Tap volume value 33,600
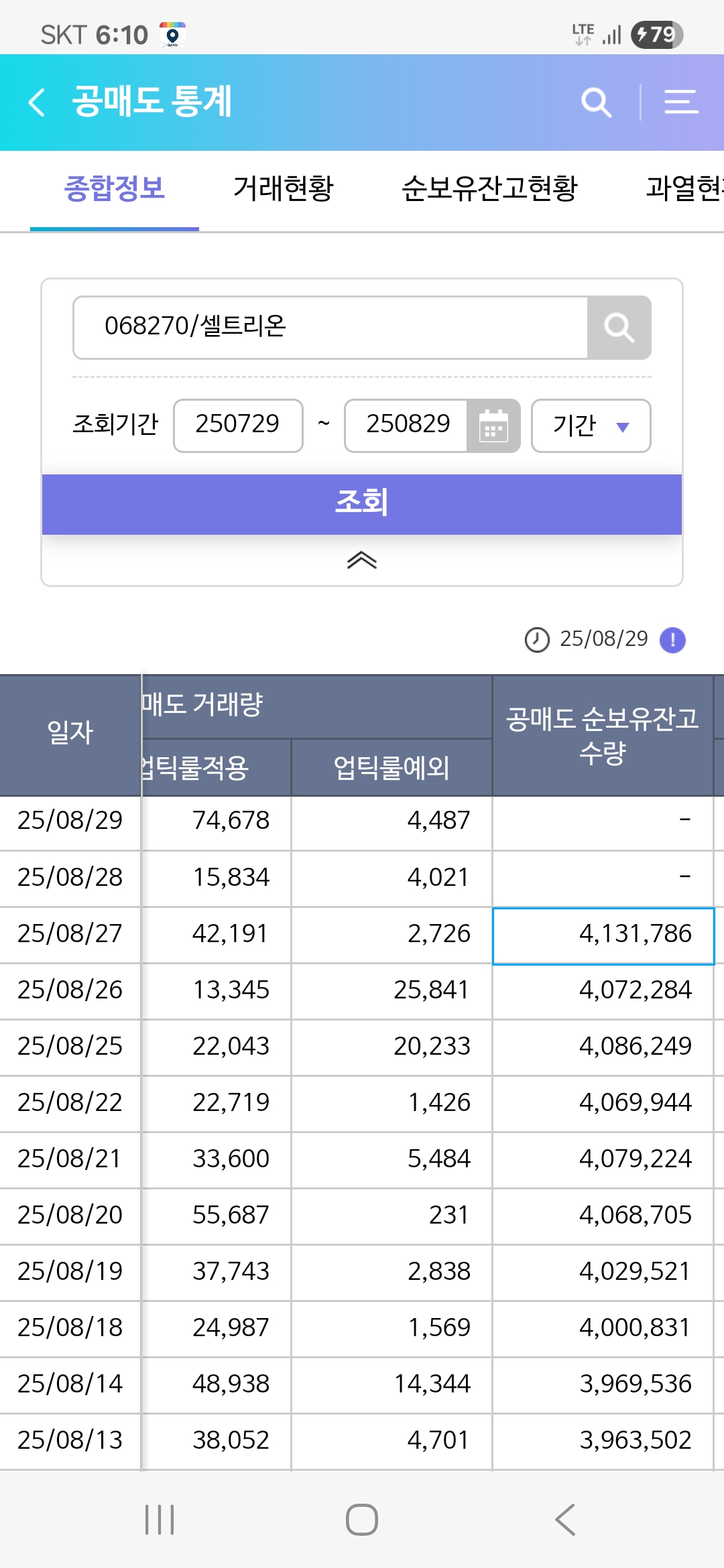The image size is (724, 1568). click(x=231, y=1159)
